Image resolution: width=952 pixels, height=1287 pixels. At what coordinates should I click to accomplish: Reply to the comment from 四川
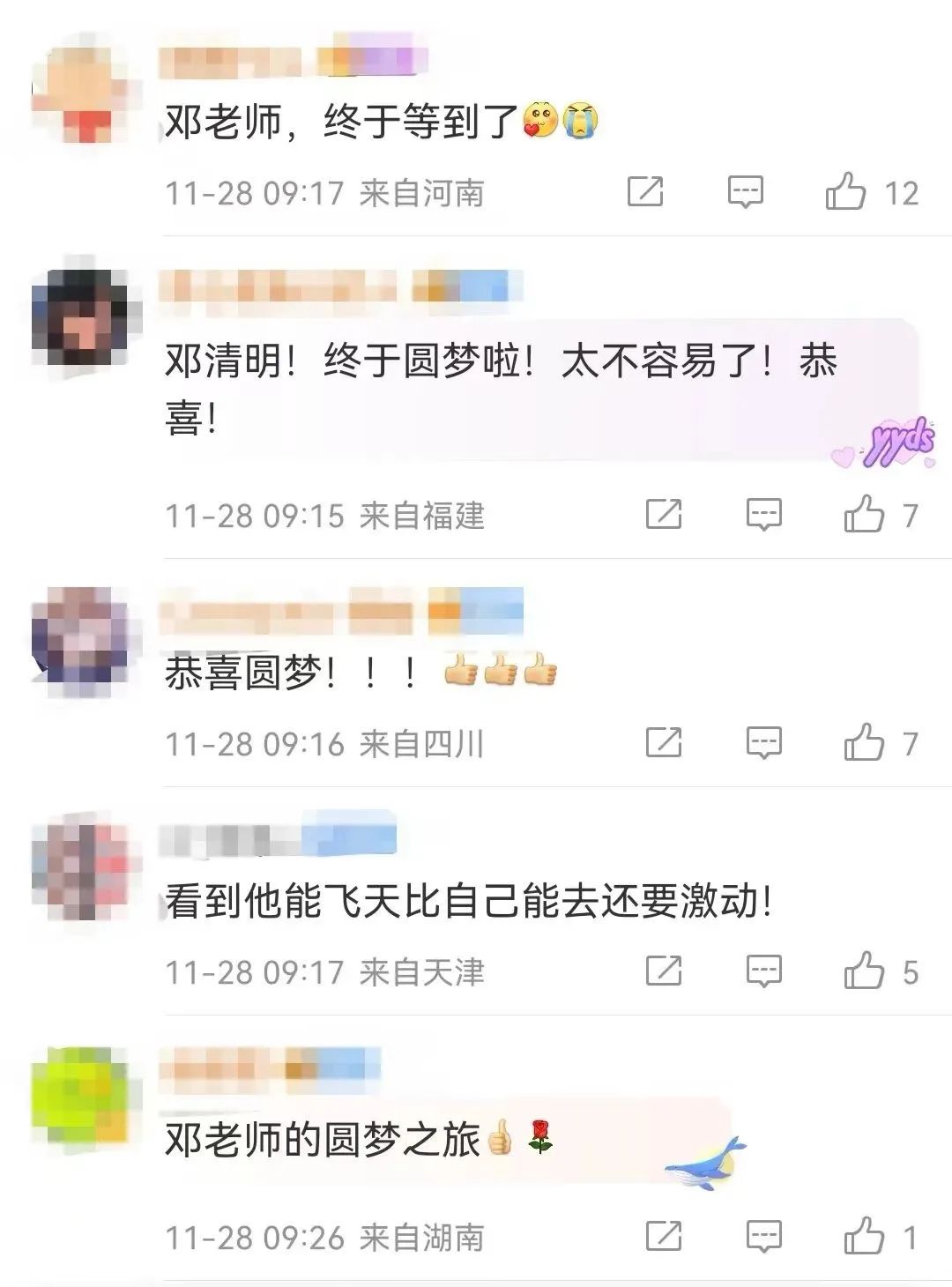click(763, 743)
